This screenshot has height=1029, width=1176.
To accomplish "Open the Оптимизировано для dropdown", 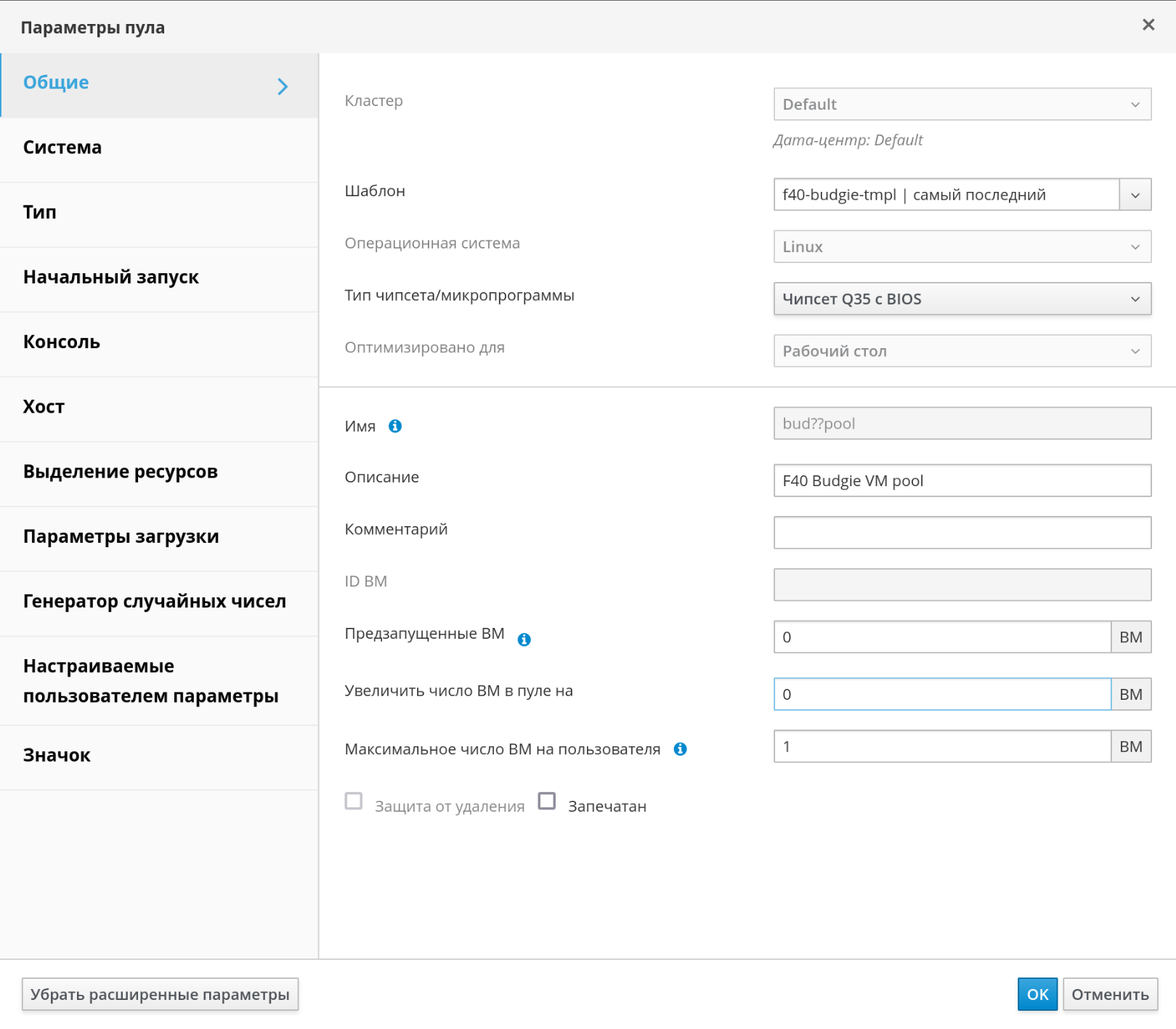I will pos(962,351).
